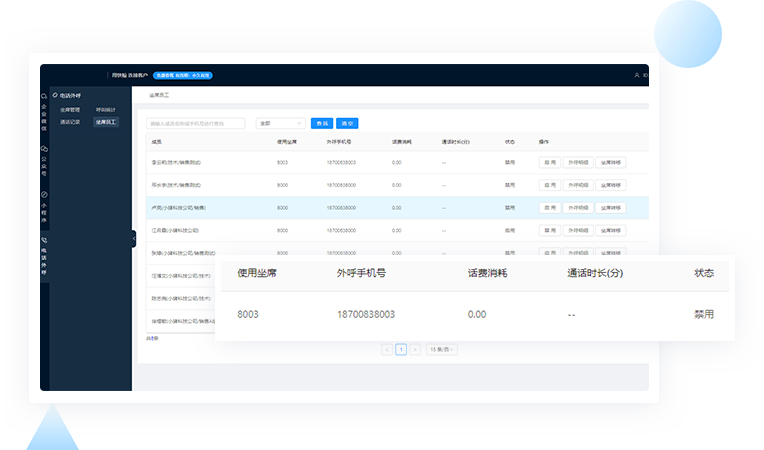
Task: Go to the previous page with the left arrow
Action: (x=386, y=350)
